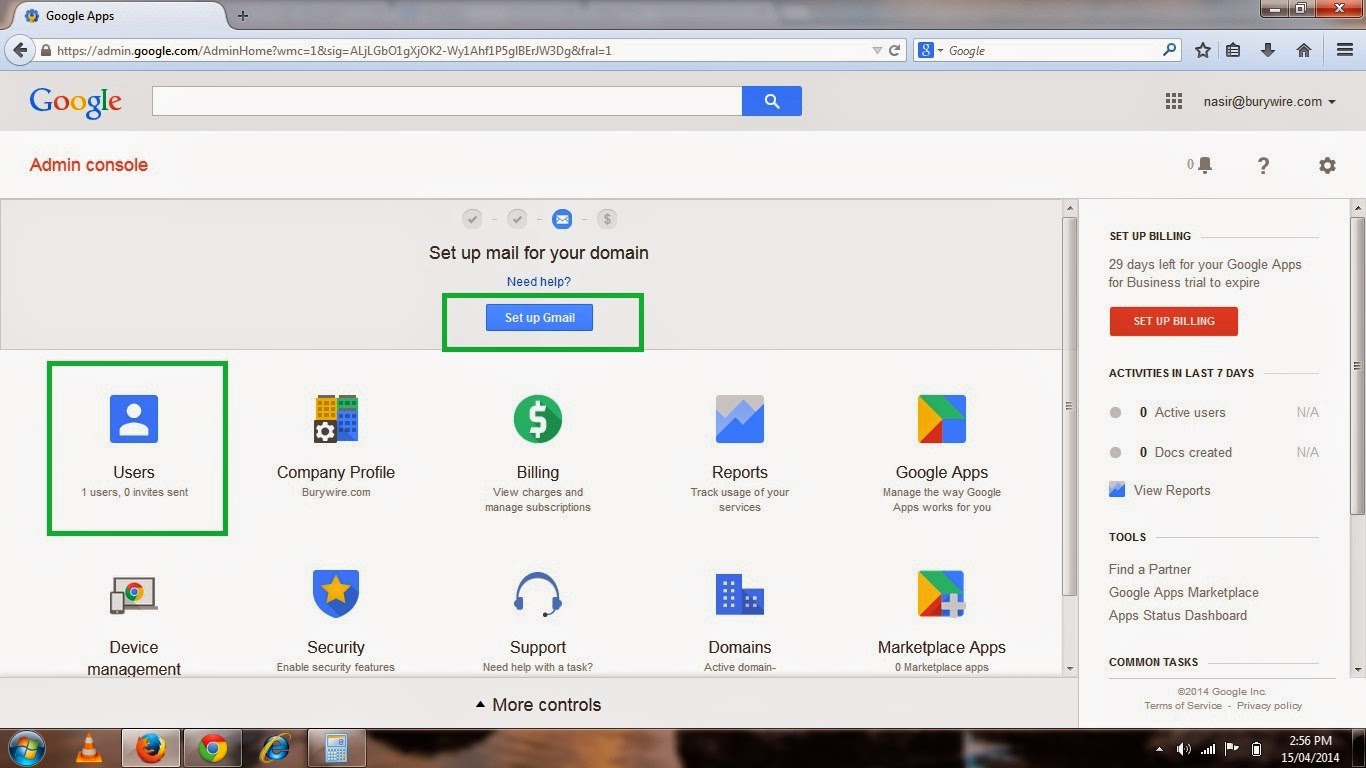The image size is (1366, 768).
Task: Open the Google Apps icon
Action: pyautogui.click(x=942, y=418)
